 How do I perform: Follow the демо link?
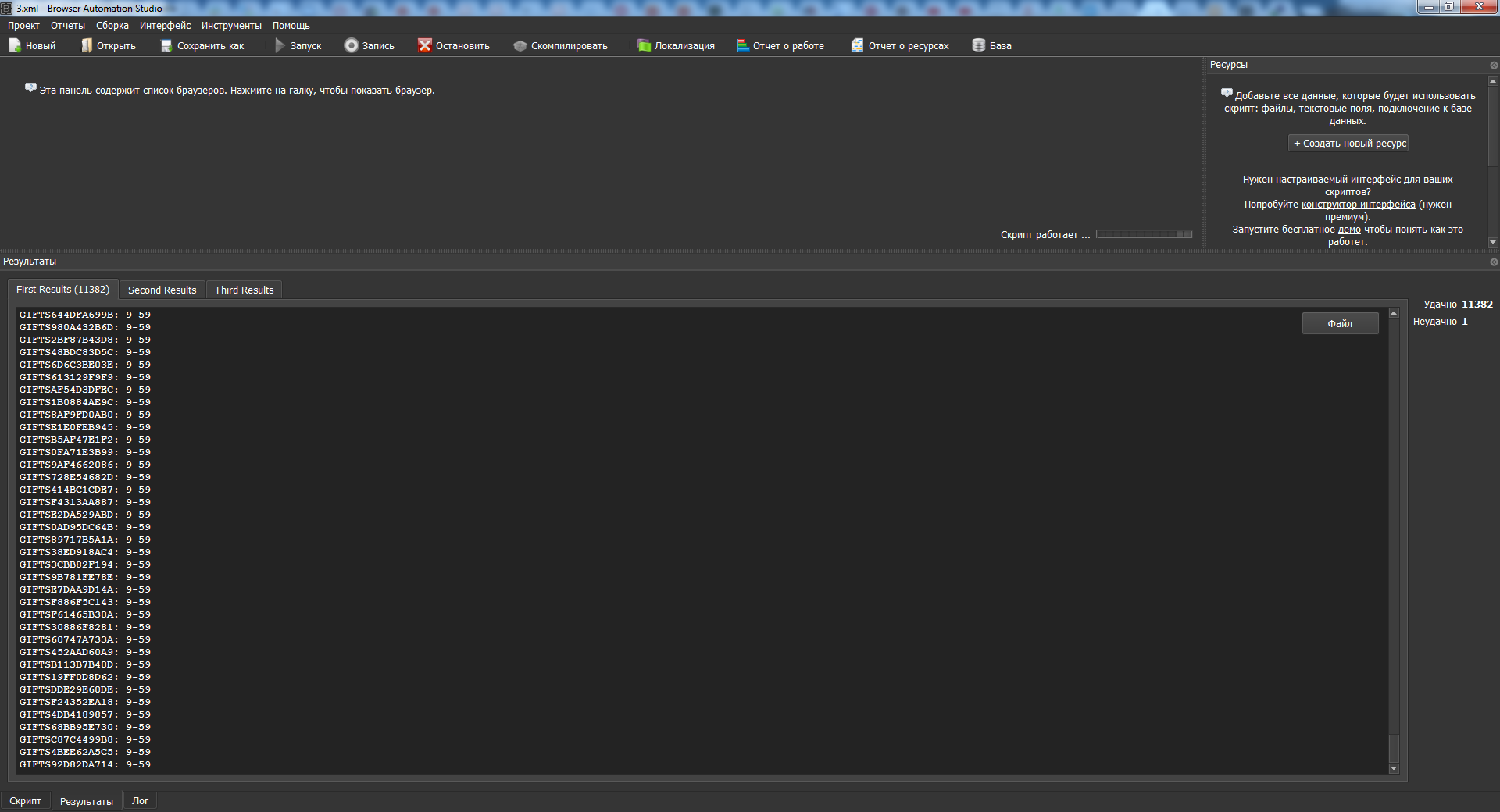(x=1349, y=230)
